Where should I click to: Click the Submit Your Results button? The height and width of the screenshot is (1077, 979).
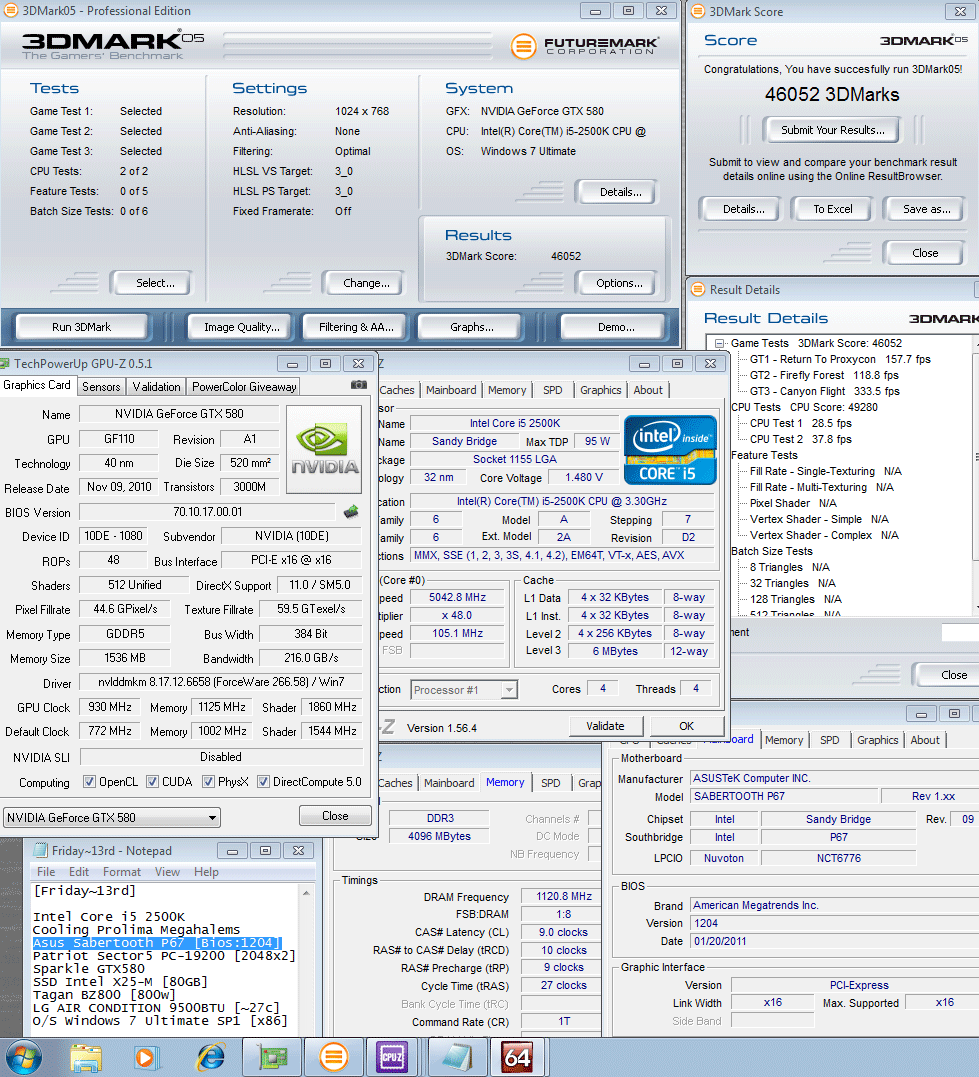pos(832,130)
